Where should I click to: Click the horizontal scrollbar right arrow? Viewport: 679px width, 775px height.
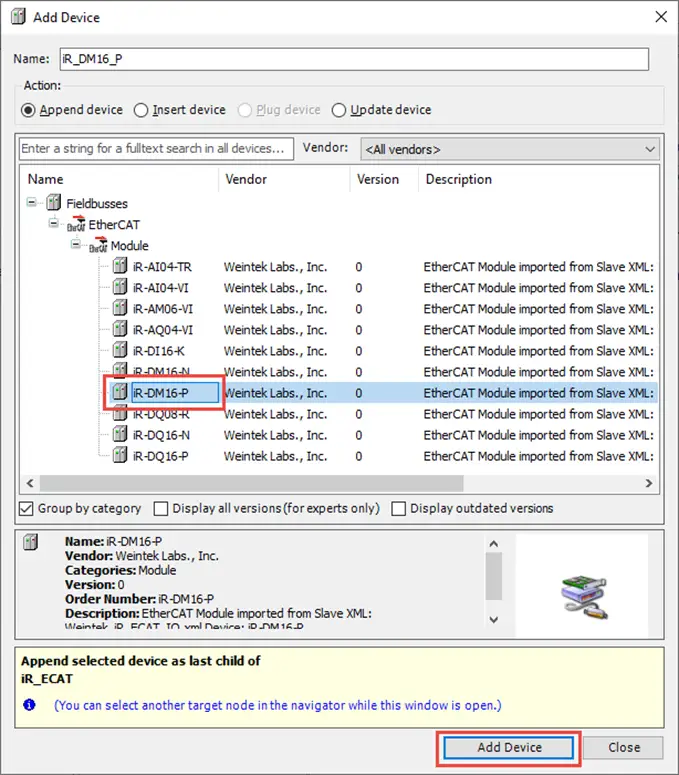point(649,483)
